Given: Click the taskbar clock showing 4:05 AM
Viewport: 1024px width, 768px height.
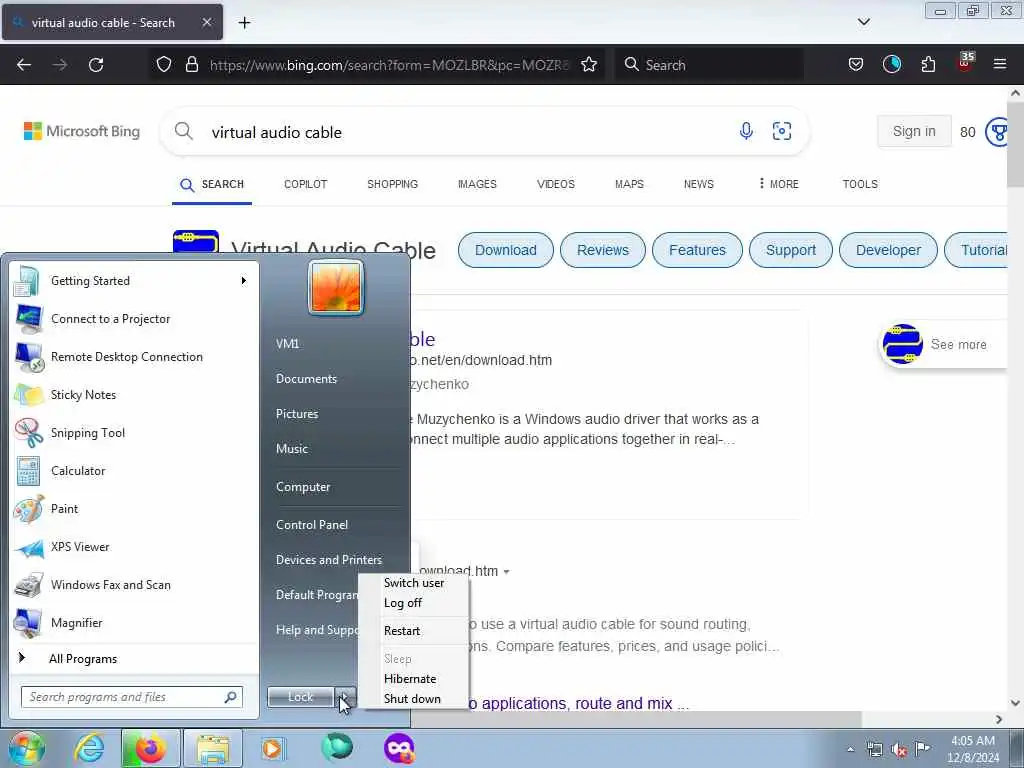Looking at the screenshot, I should click(x=973, y=749).
